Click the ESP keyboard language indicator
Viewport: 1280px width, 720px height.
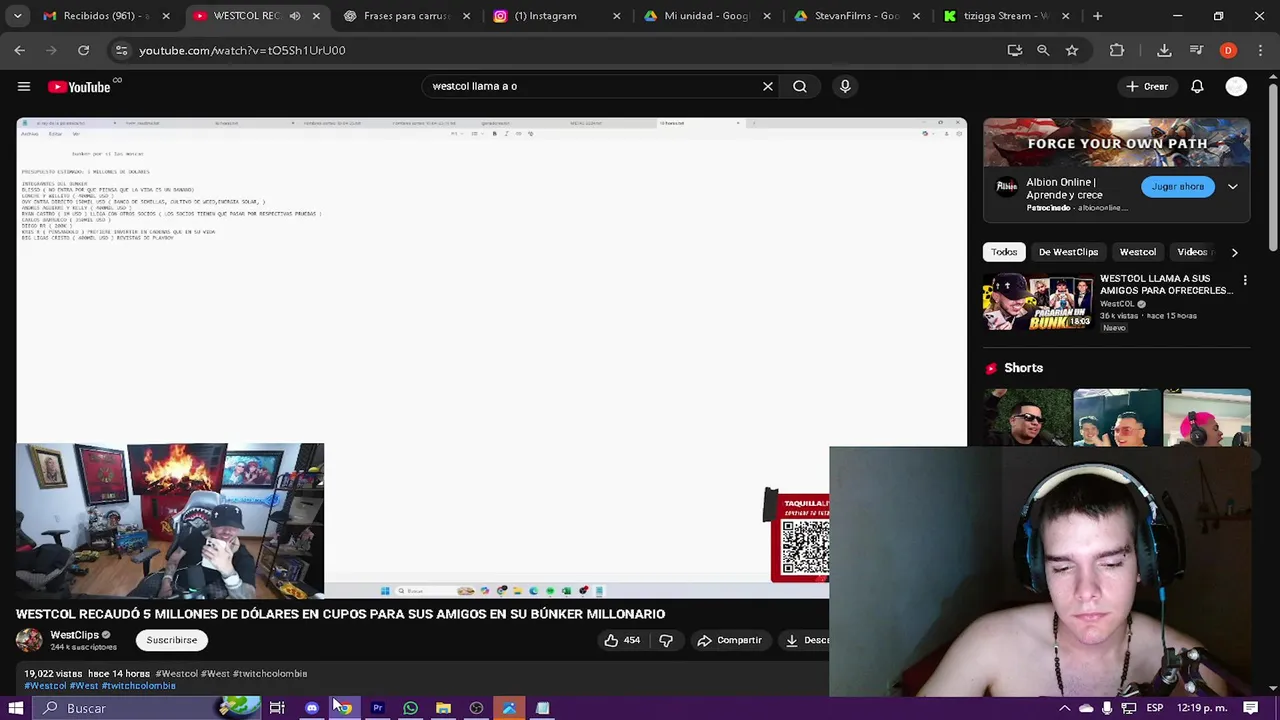[1154, 708]
